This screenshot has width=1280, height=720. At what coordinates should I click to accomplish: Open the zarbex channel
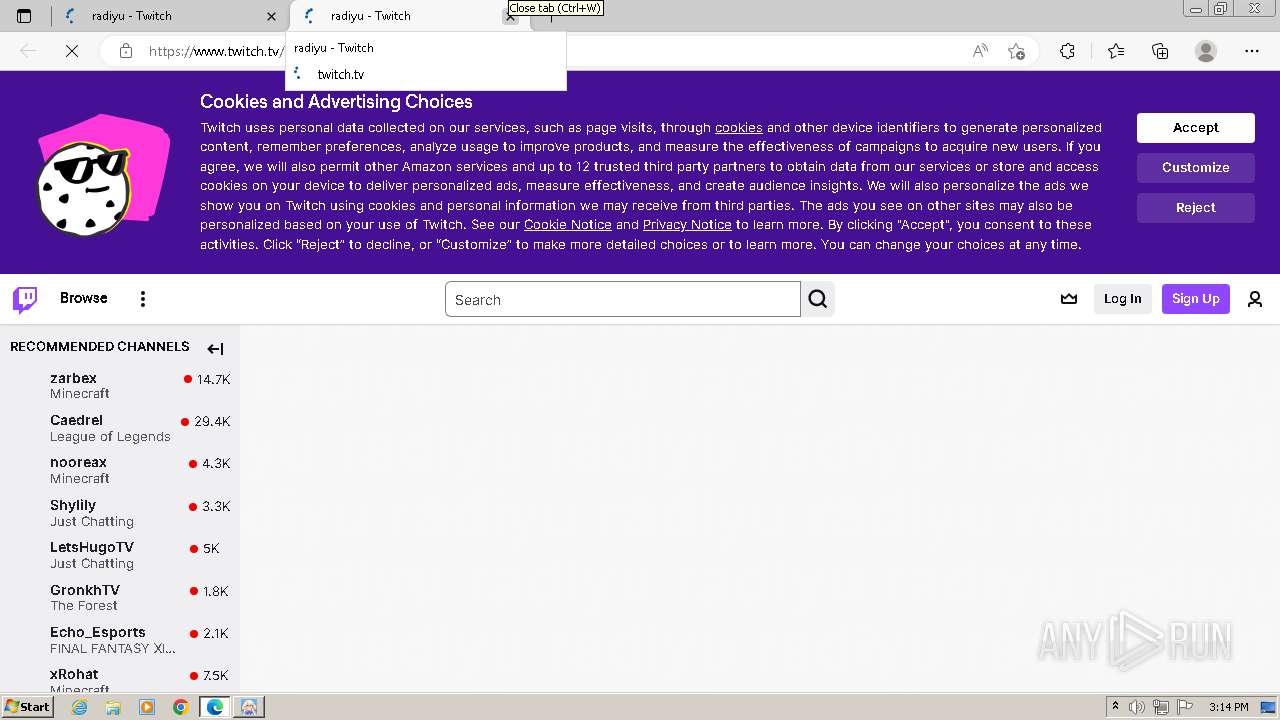(120, 385)
